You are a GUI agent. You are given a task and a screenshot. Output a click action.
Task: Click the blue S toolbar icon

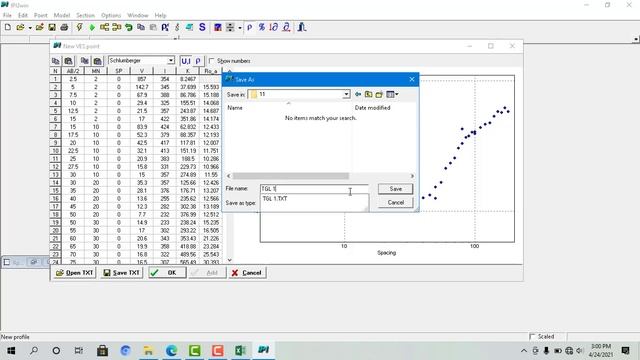(x=202, y=27)
